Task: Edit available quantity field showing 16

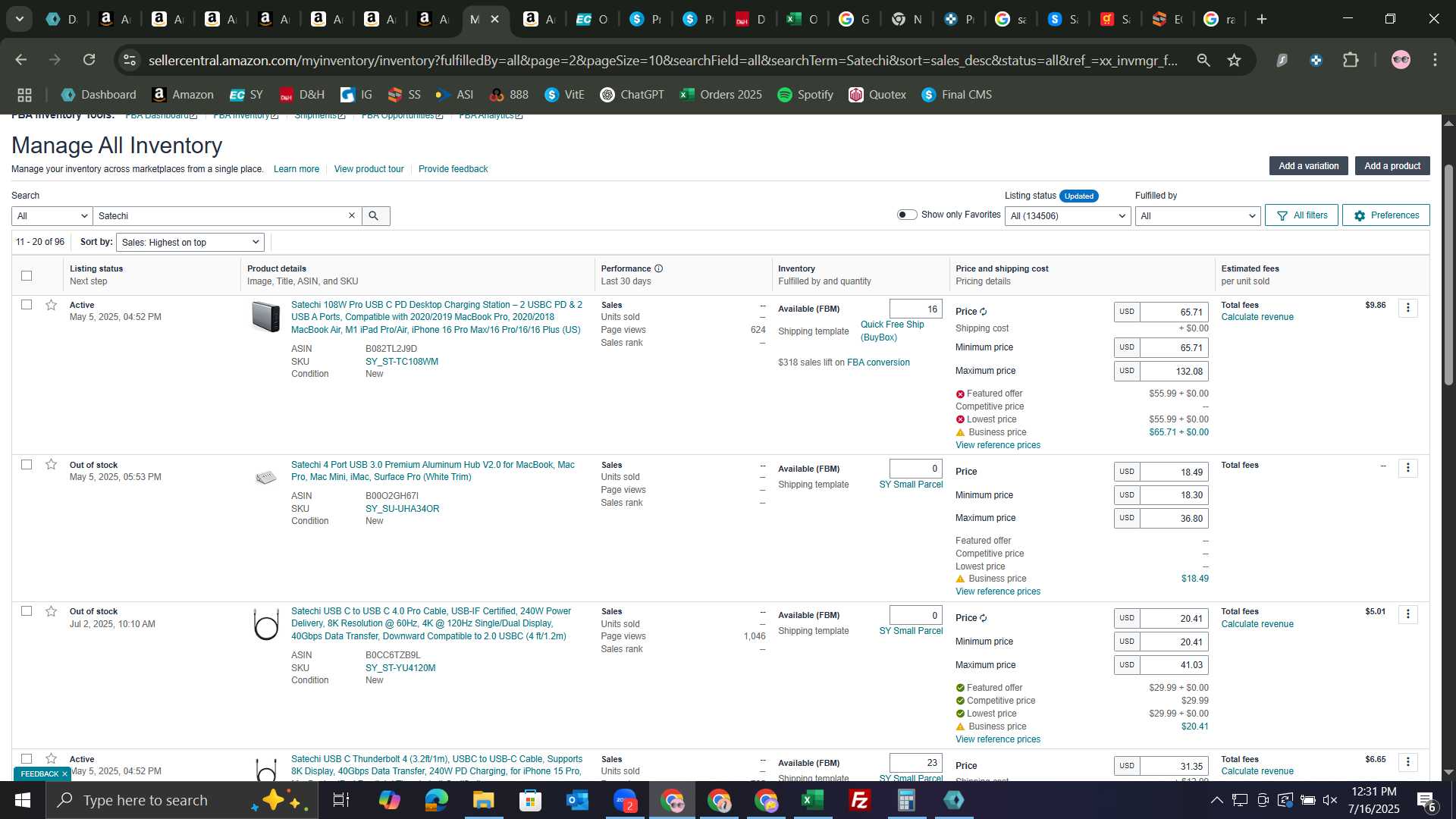Action: point(915,309)
